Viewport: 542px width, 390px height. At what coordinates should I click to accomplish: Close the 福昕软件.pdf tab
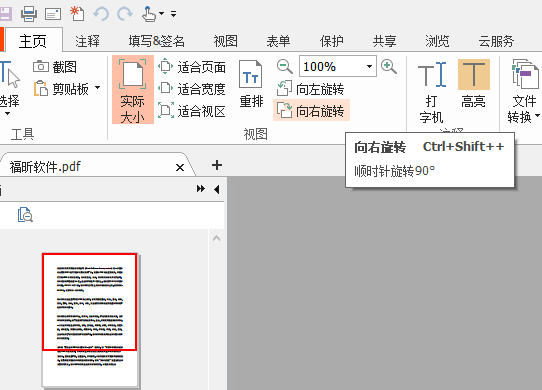click(x=180, y=168)
